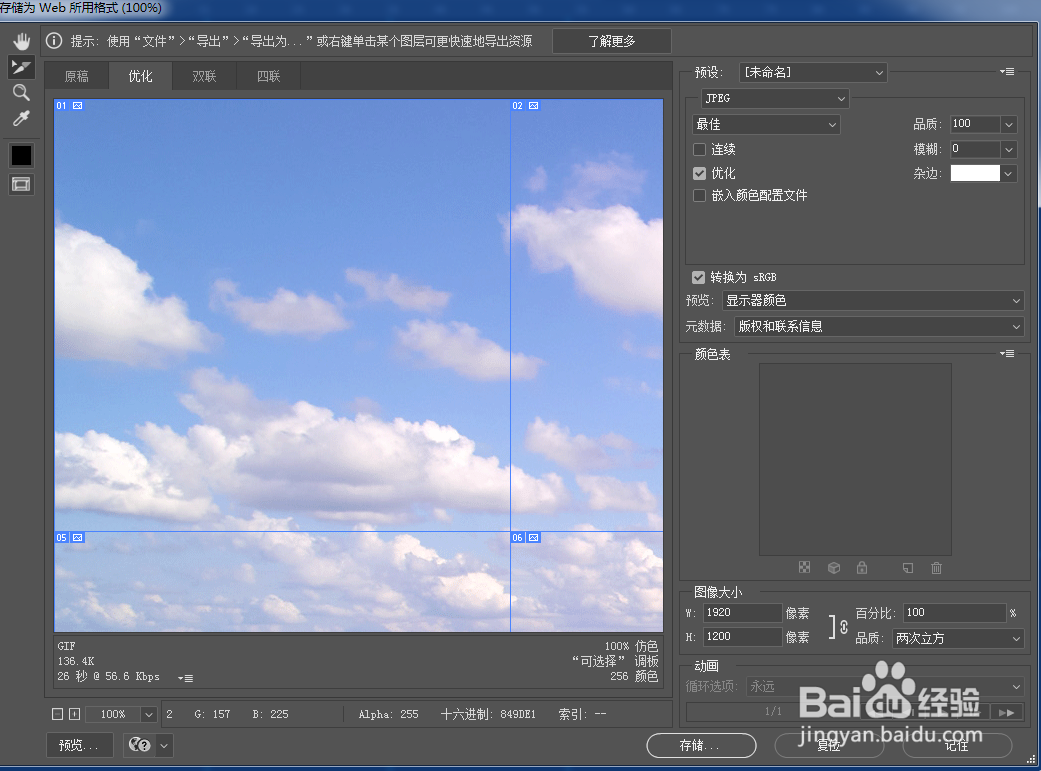Viewport: 1041px width, 771px height.
Task: Click the new color icon
Action: [908, 568]
